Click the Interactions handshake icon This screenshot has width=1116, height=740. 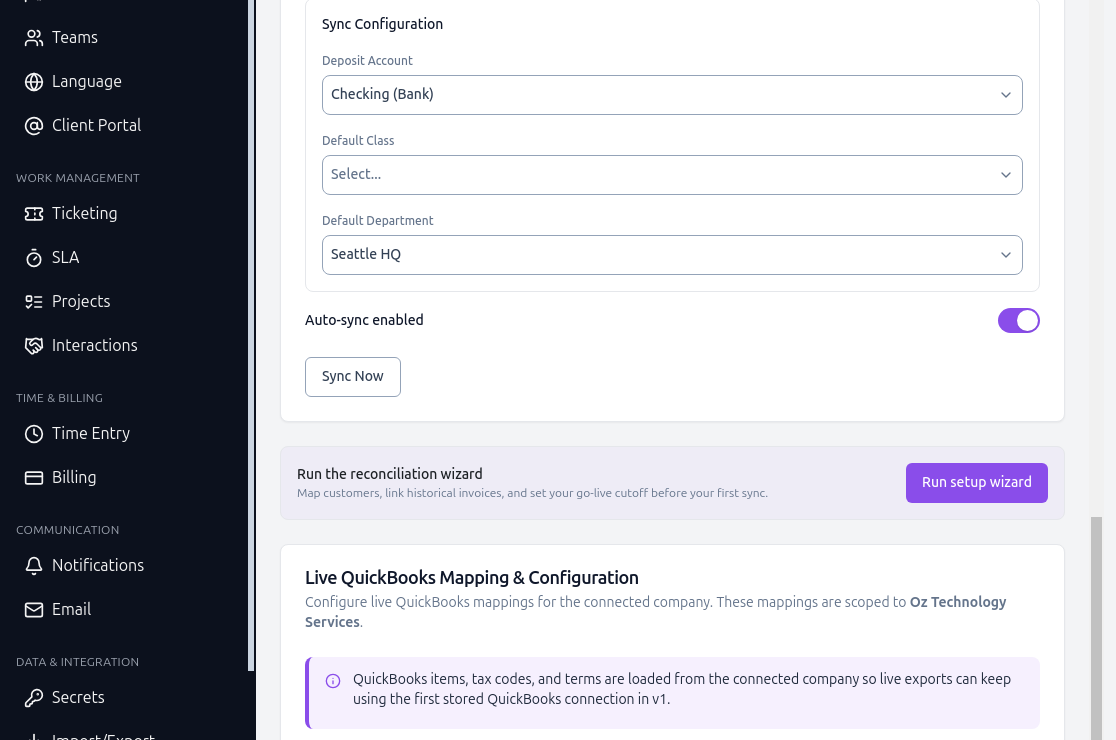click(33, 346)
